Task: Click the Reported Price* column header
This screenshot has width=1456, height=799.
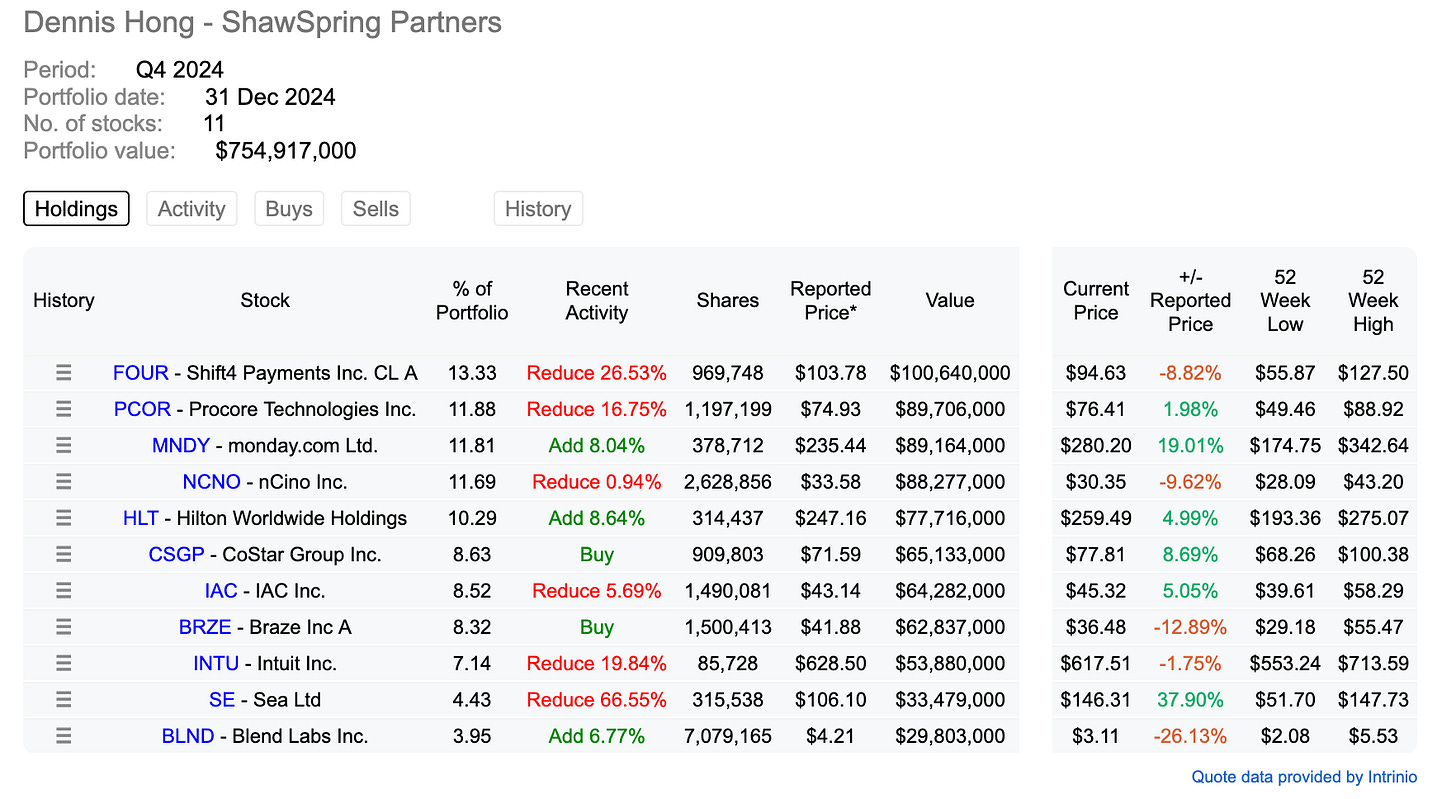Action: (x=831, y=301)
